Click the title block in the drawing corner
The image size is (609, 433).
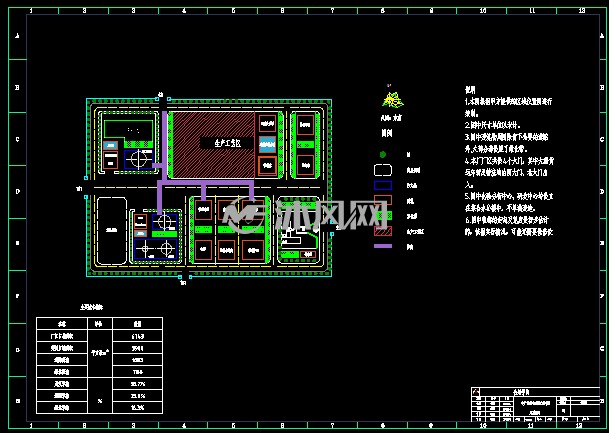coord(536,404)
